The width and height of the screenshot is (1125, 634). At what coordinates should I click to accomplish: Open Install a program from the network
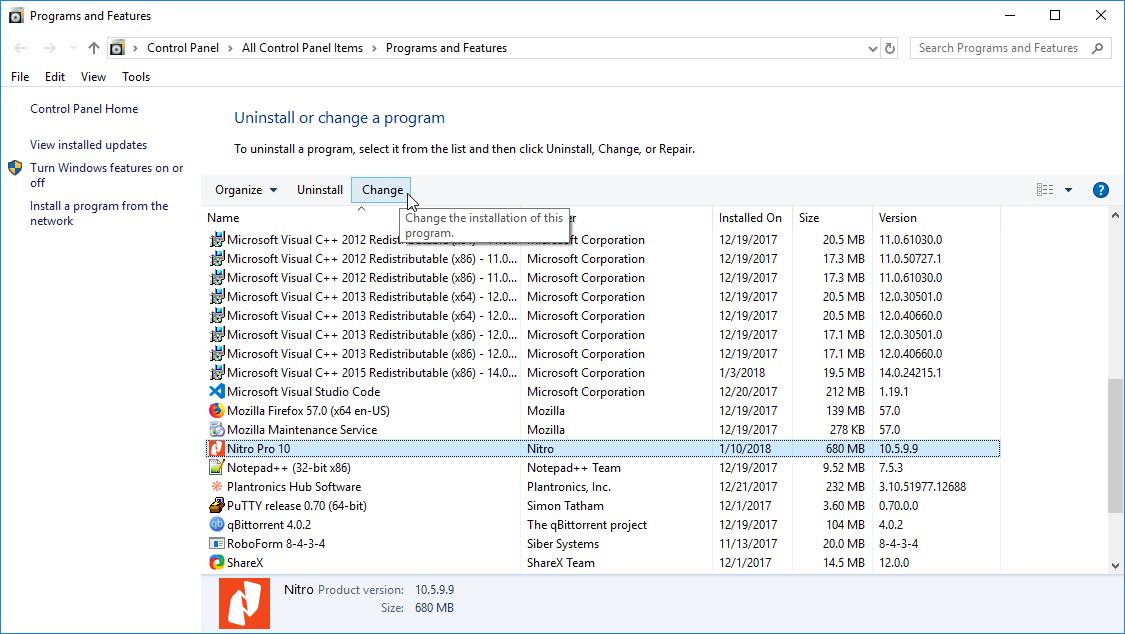pyautogui.click(x=99, y=213)
